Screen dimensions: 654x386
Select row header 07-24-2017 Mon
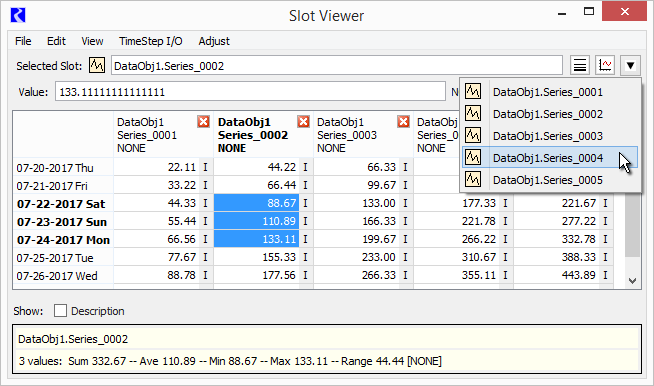[63, 240]
